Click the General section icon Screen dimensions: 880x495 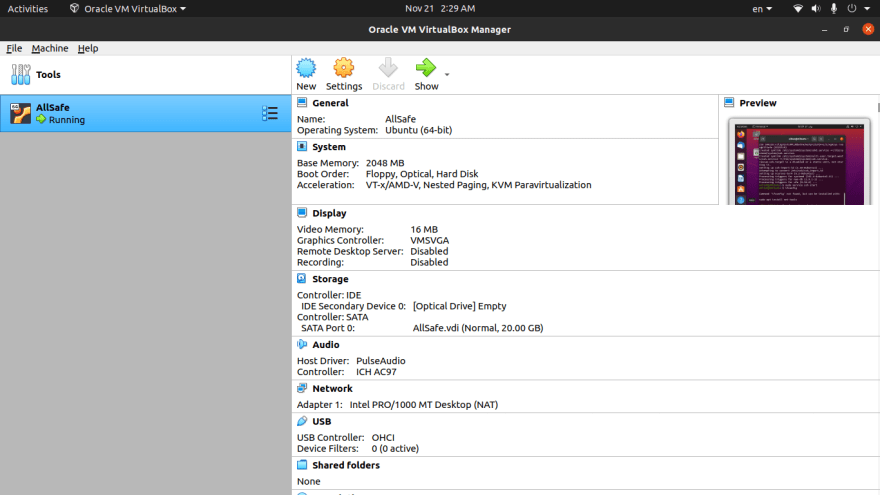pos(302,102)
